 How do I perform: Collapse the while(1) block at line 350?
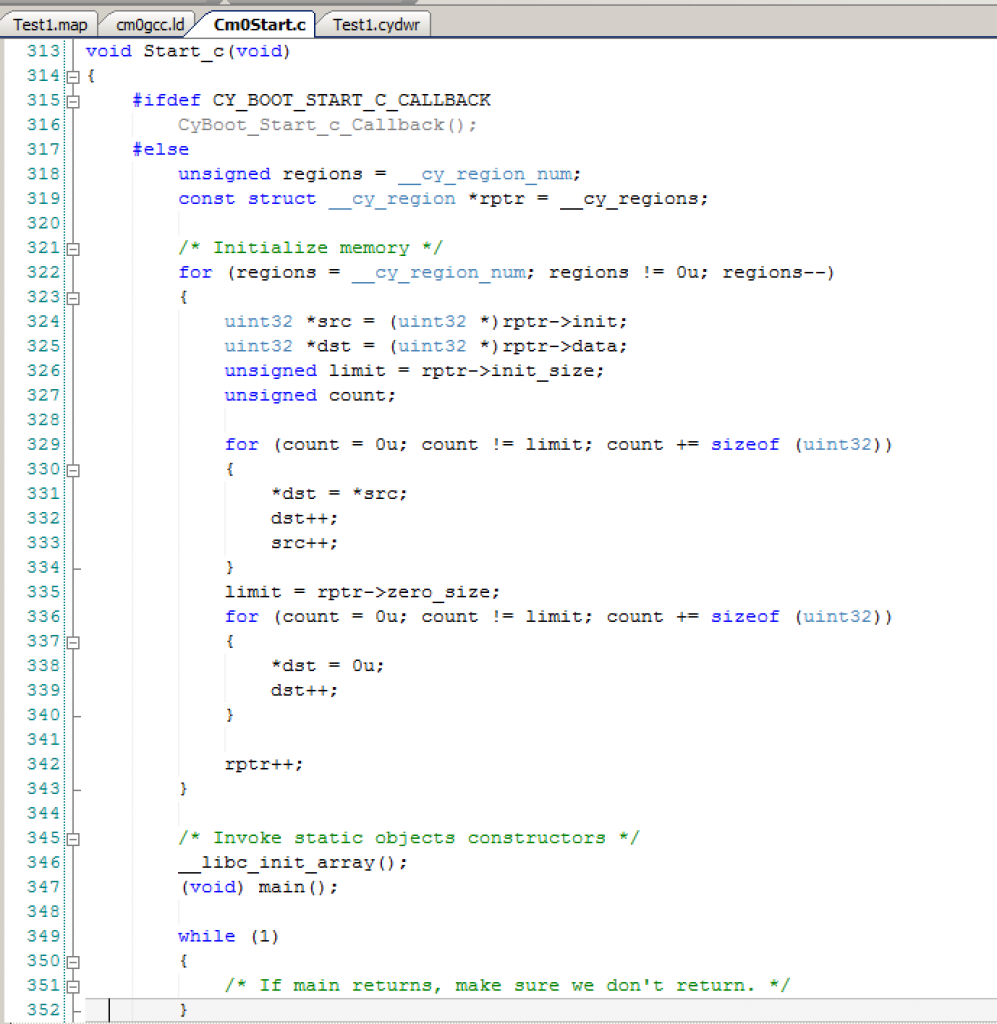(x=74, y=960)
